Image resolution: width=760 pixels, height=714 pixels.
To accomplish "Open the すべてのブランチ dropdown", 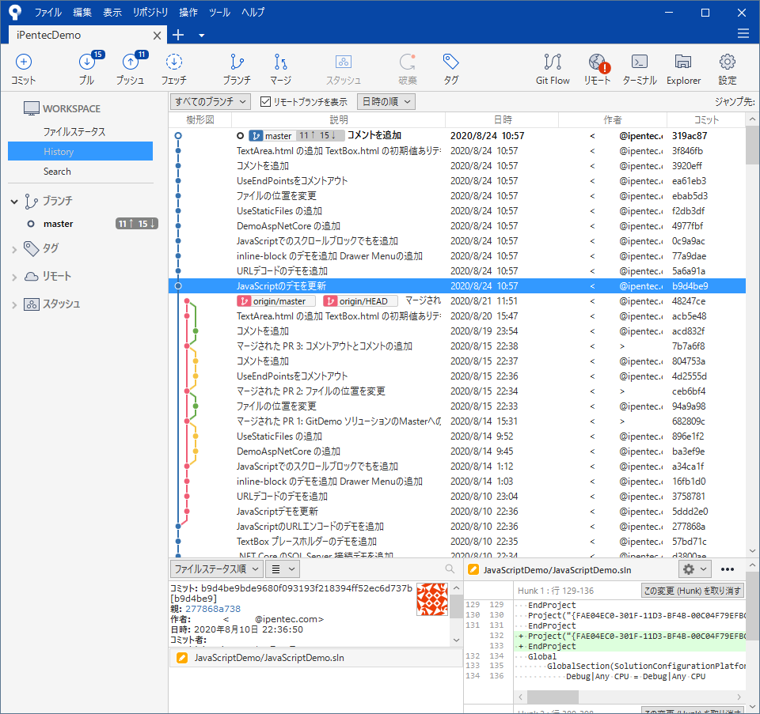I will [210, 102].
